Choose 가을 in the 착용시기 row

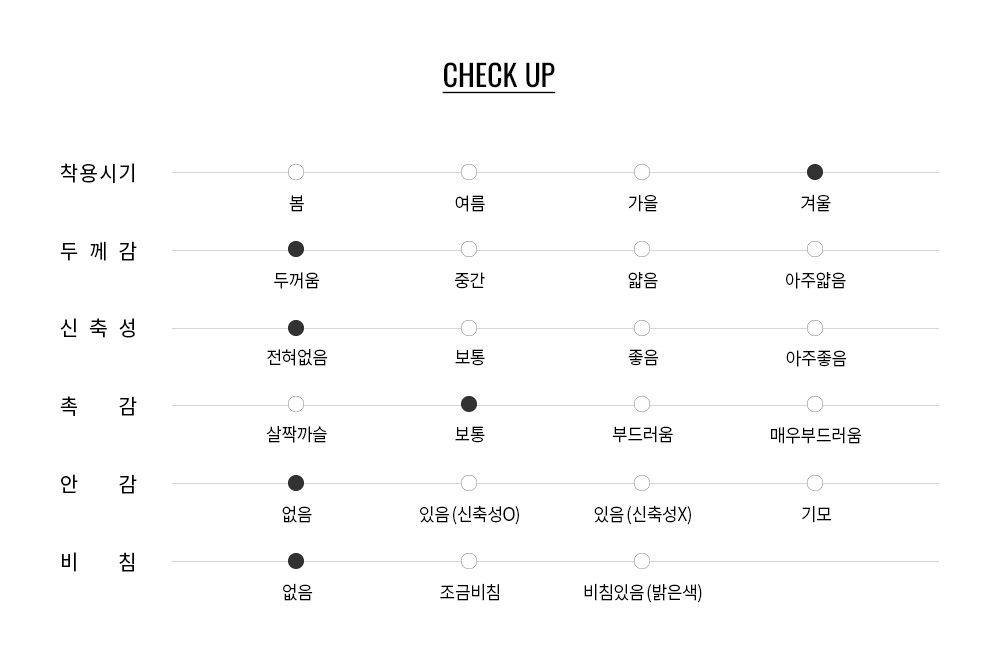click(642, 172)
